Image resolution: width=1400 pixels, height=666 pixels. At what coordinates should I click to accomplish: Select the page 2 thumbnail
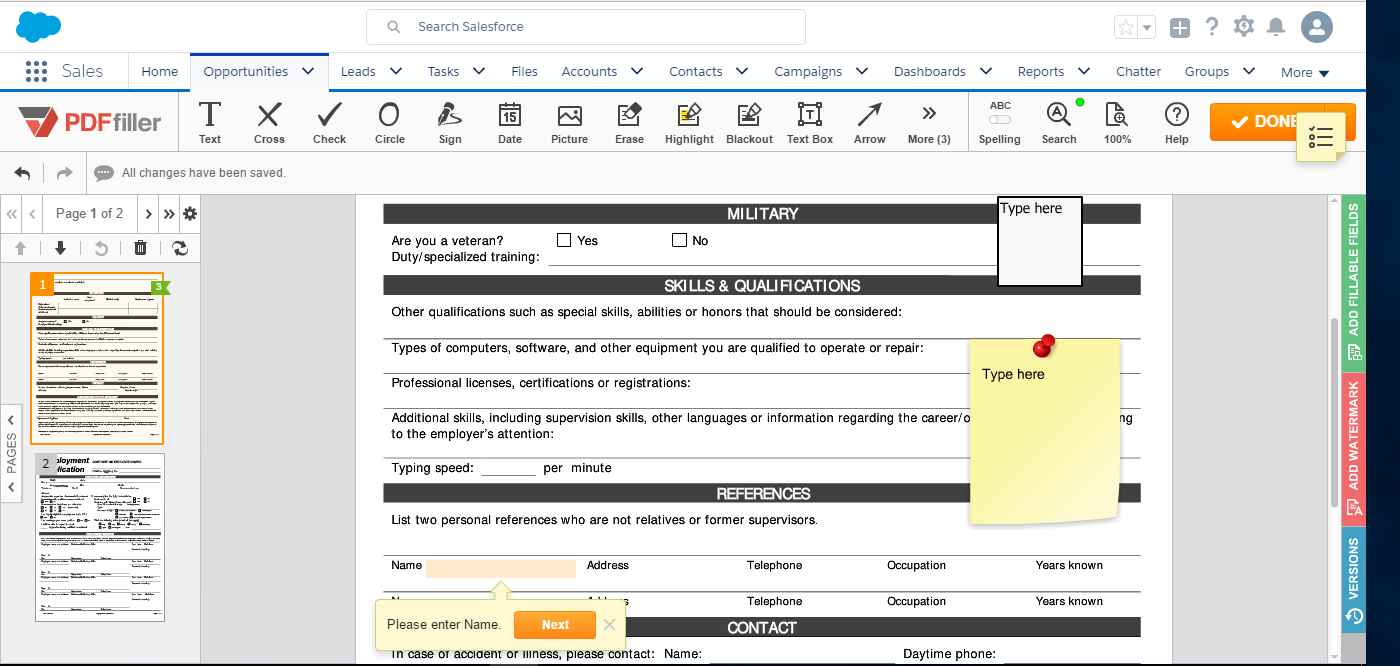(100, 537)
